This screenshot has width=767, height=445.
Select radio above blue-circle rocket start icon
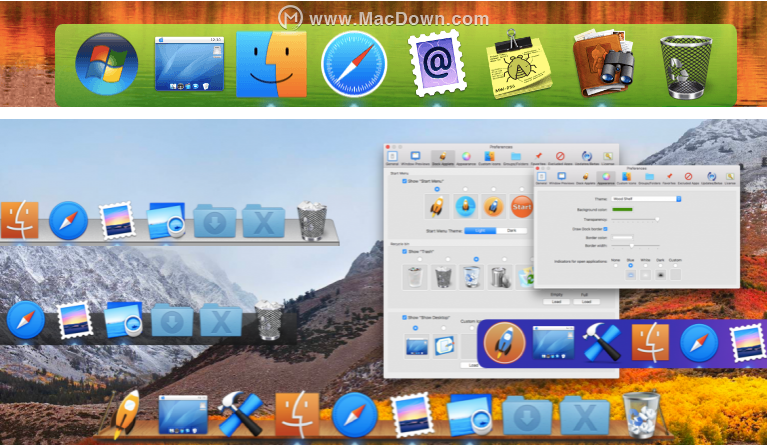pyautogui.click(x=465, y=189)
